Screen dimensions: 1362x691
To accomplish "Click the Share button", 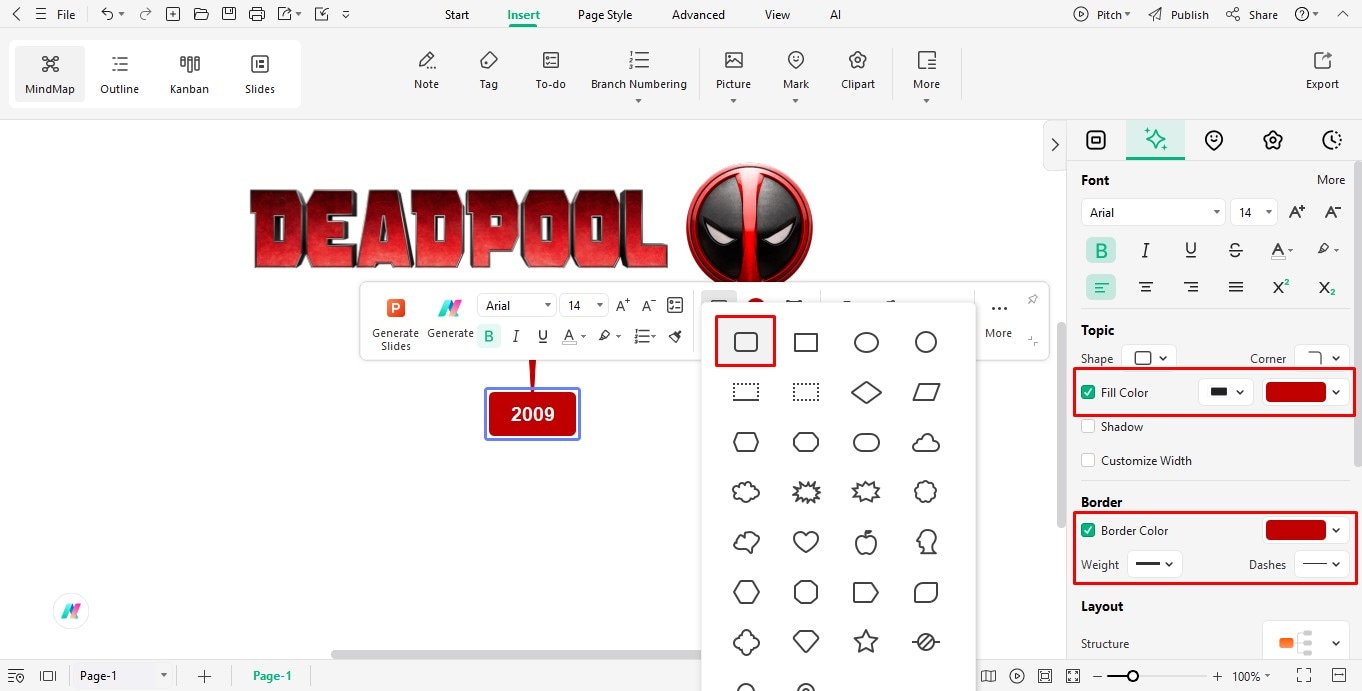I will [1252, 15].
